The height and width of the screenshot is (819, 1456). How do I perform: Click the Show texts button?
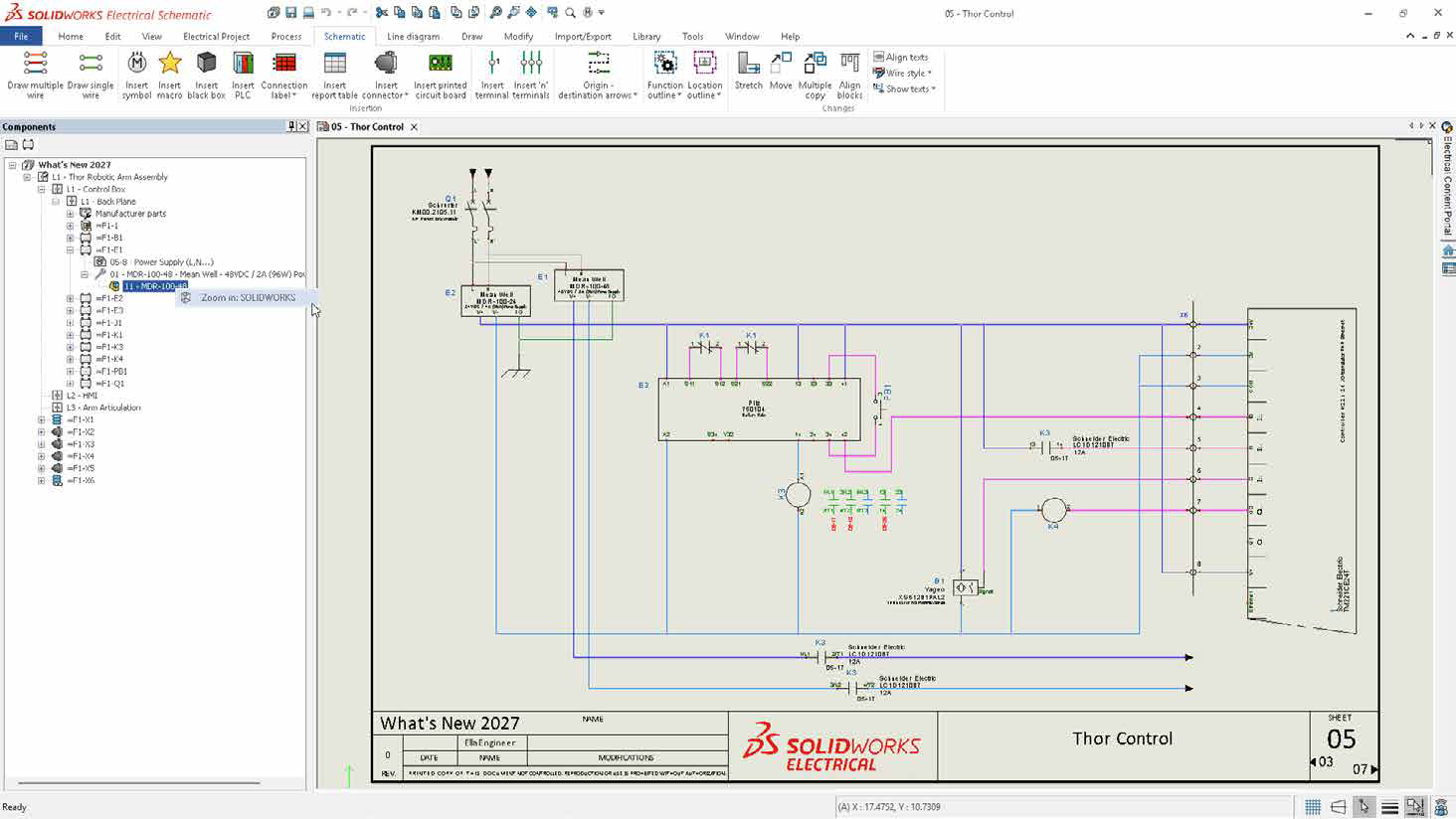point(905,88)
